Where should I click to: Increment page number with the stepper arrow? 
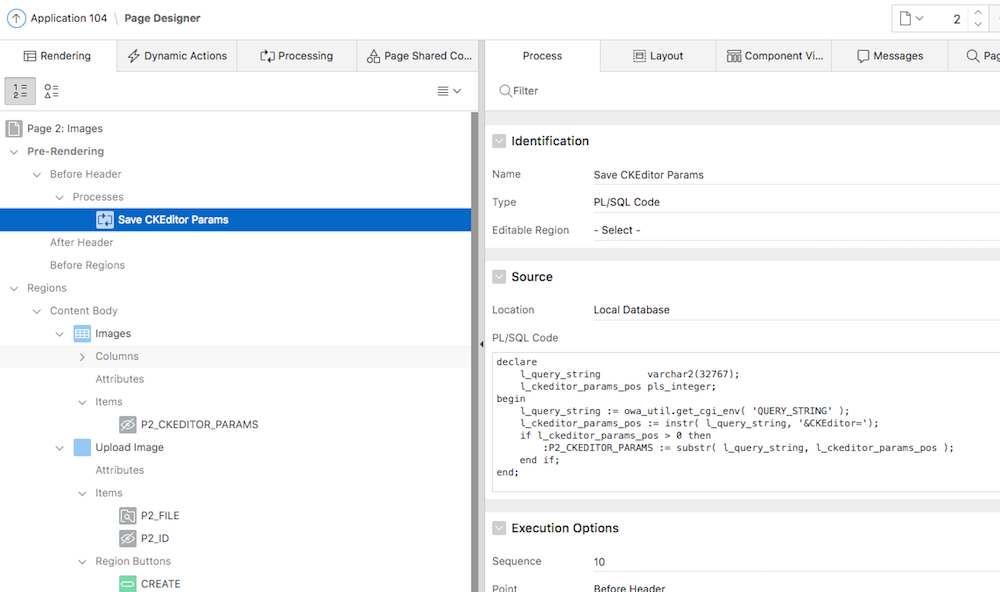pos(978,12)
